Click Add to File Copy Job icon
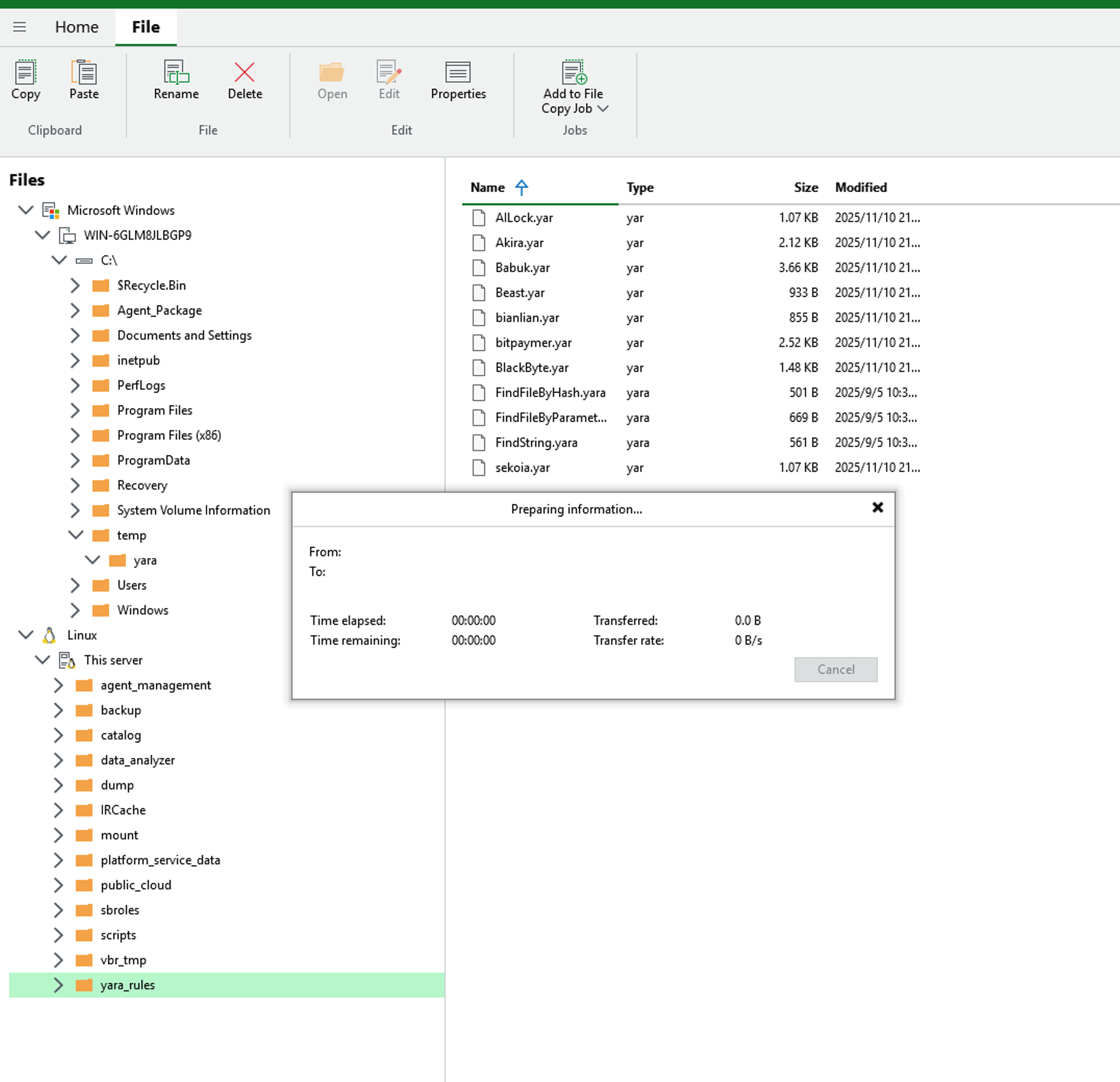This screenshot has width=1120, height=1082. [573, 73]
